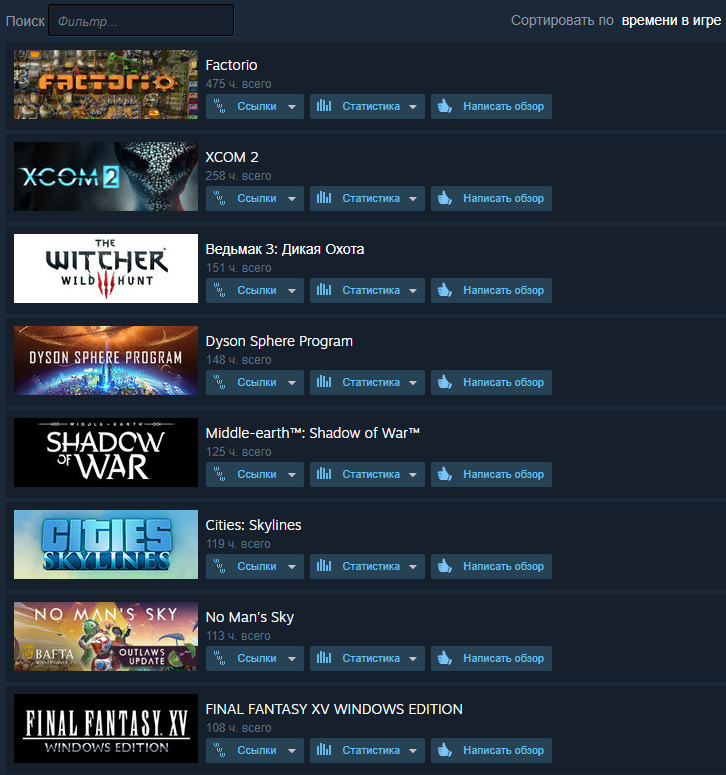Expand Статистика dropdown arrow for Cities: Skylines
This screenshot has width=726, height=775.
[413, 566]
